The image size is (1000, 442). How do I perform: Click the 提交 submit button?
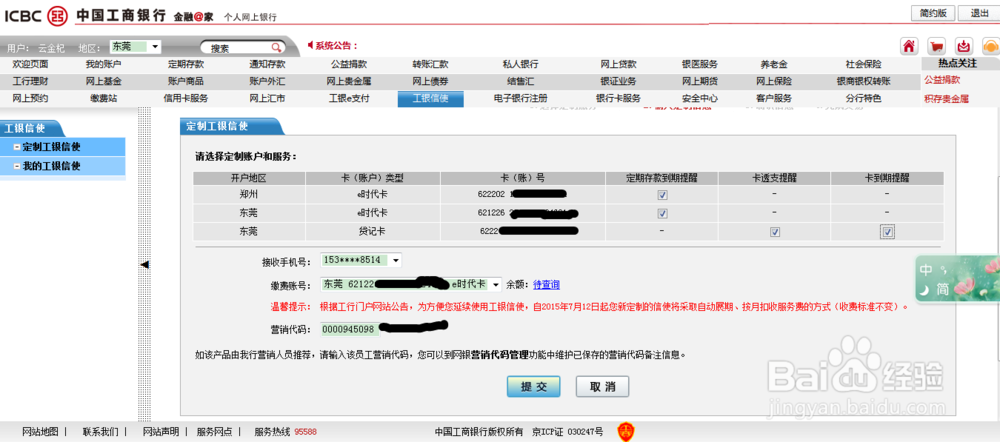coord(534,387)
